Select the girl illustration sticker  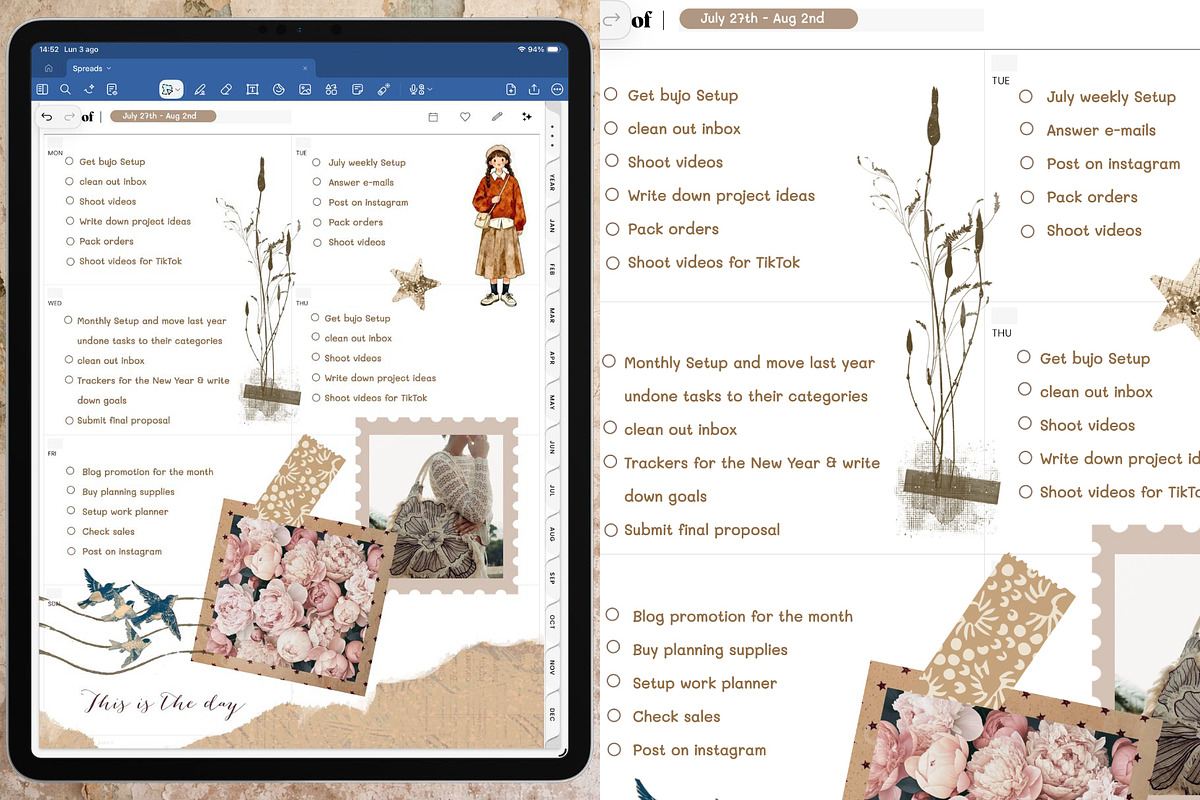coord(497,225)
